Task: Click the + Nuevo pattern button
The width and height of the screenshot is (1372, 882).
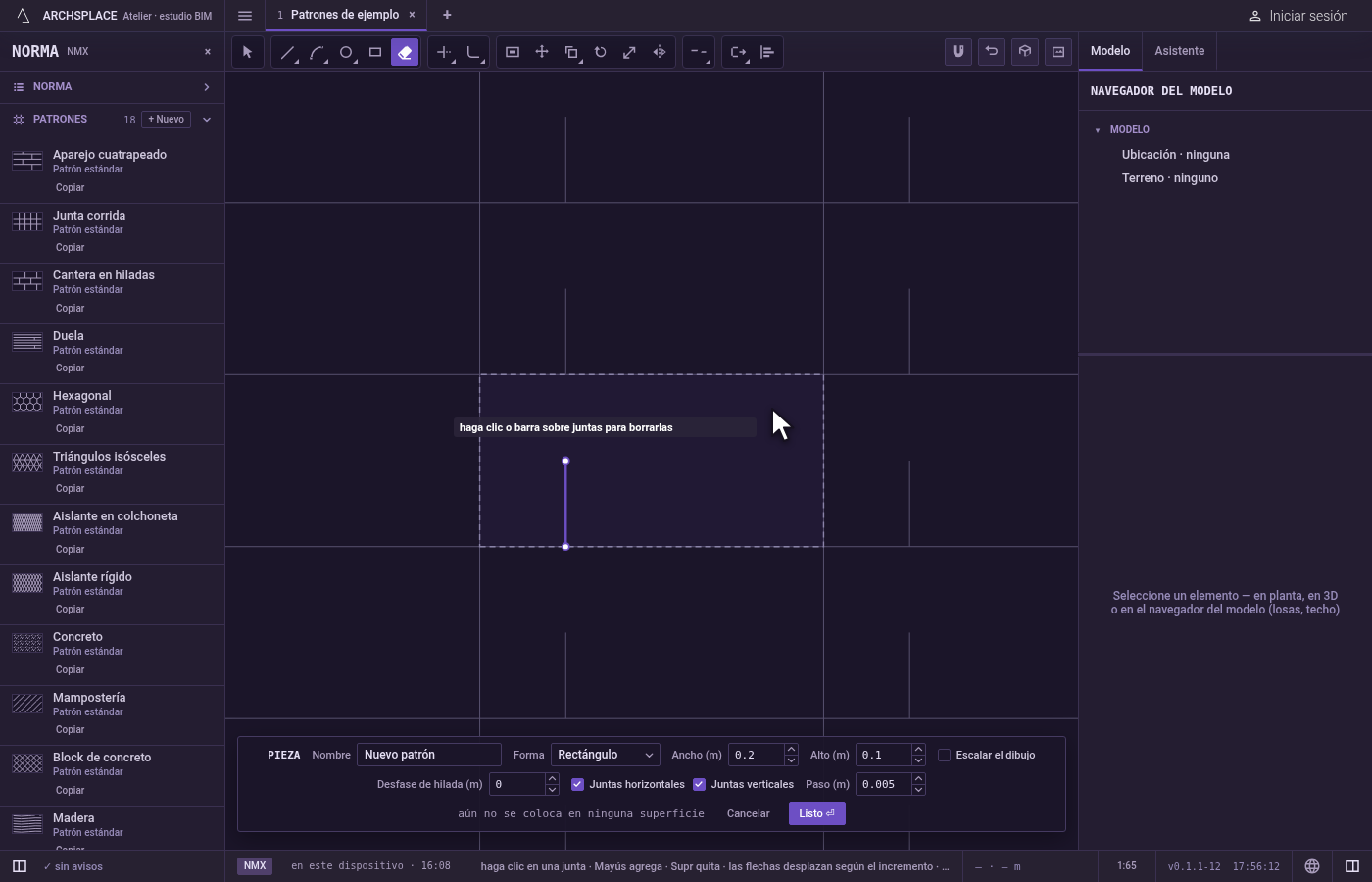Action: [x=167, y=119]
